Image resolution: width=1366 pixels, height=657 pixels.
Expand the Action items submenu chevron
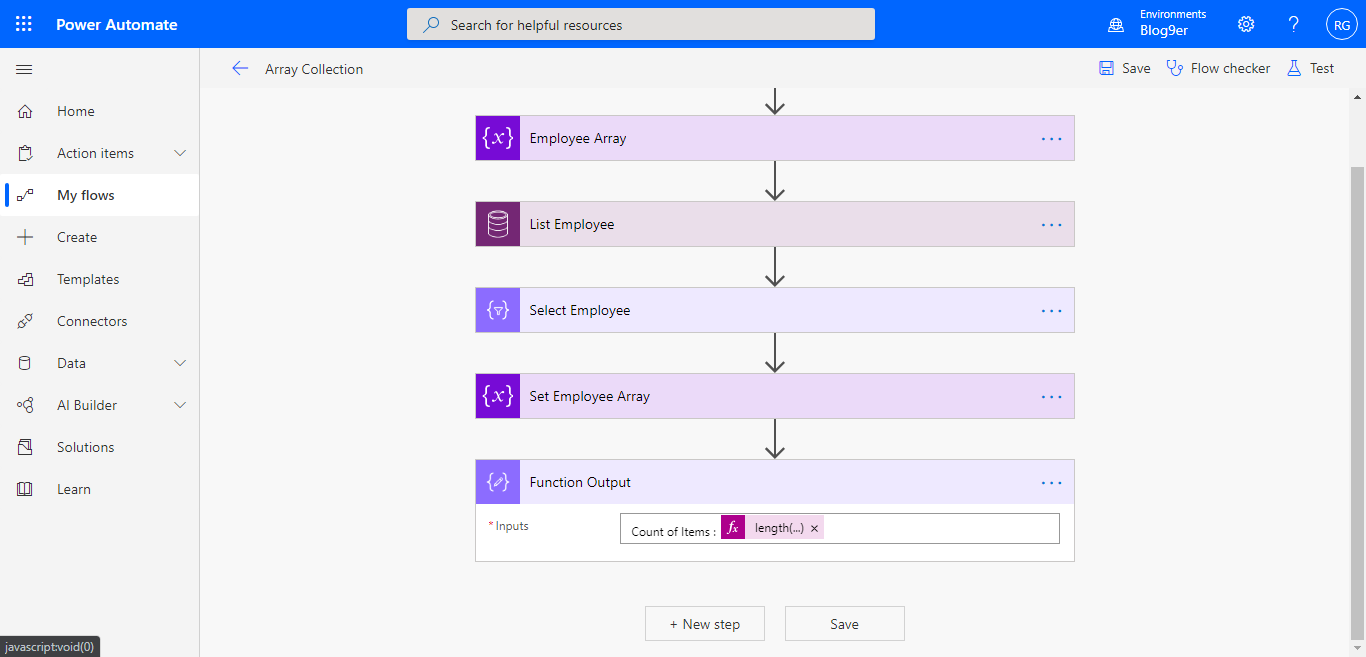[180, 153]
